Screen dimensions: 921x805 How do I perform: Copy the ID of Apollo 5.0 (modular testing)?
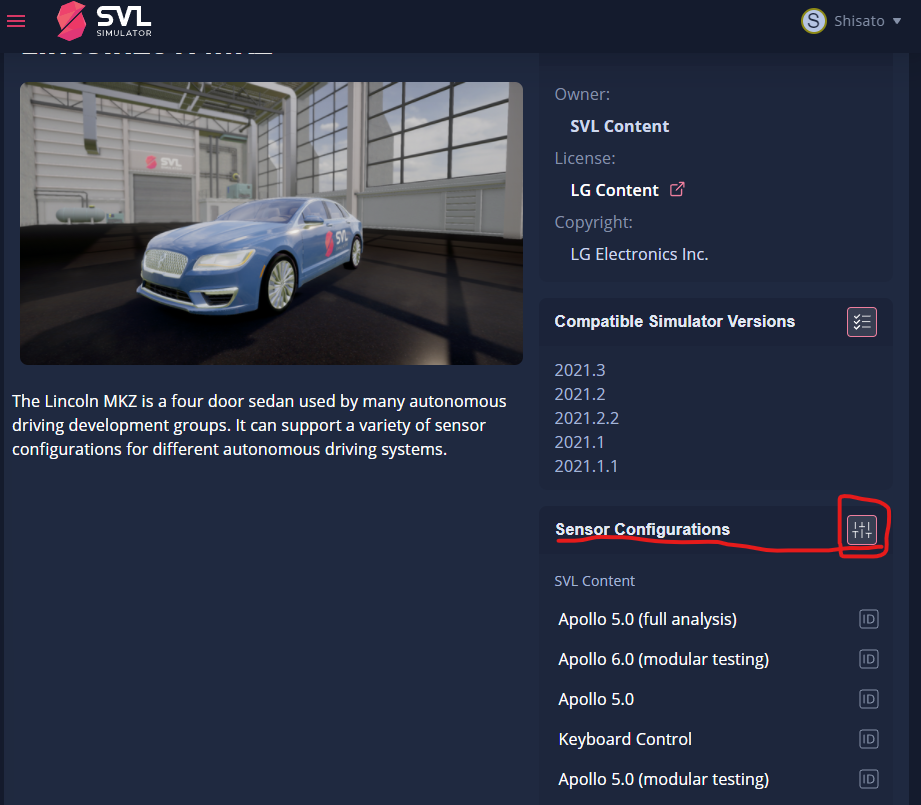point(868,779)
